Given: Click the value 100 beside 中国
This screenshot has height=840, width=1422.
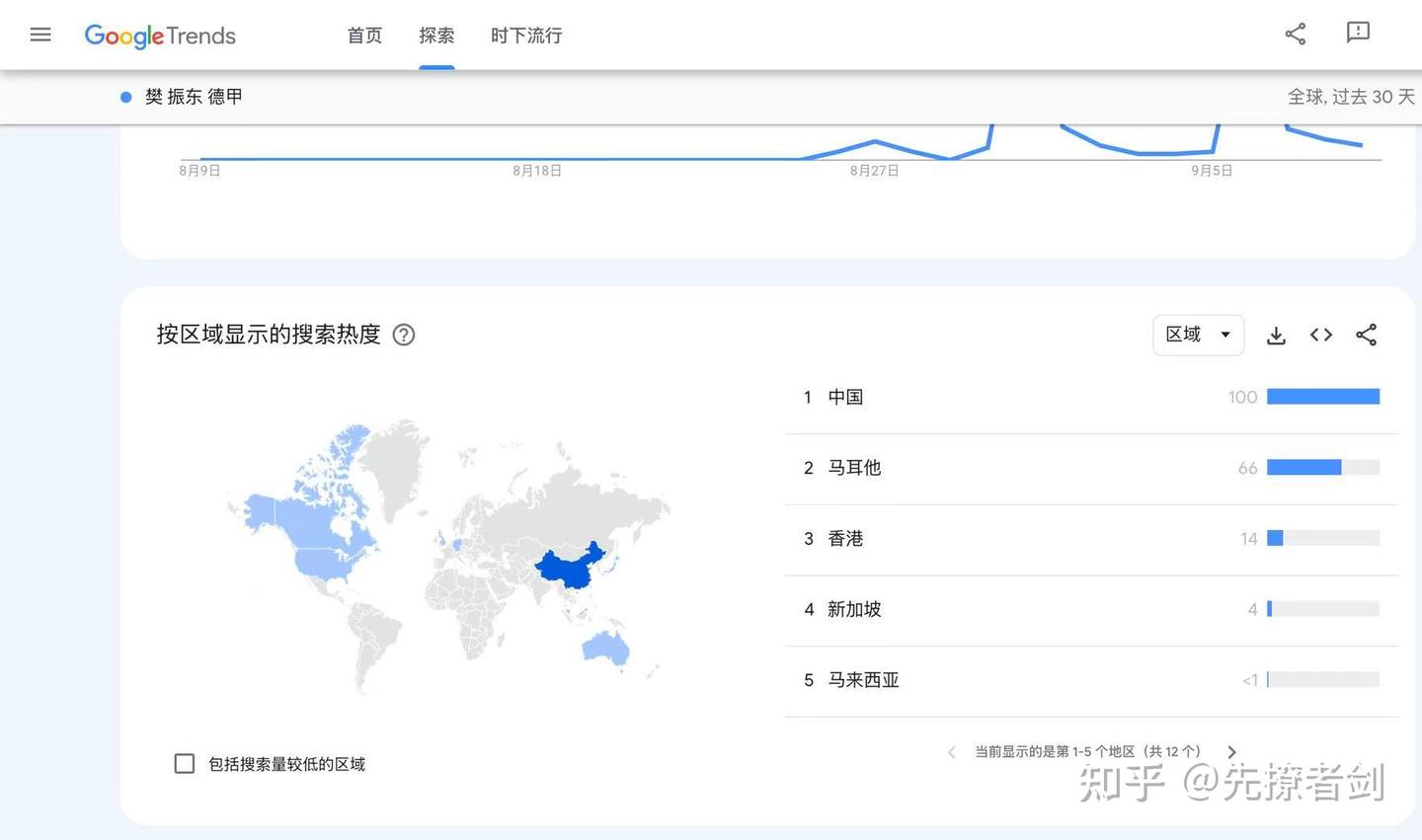Looking at the screenshot, I should pos(1242,397).
